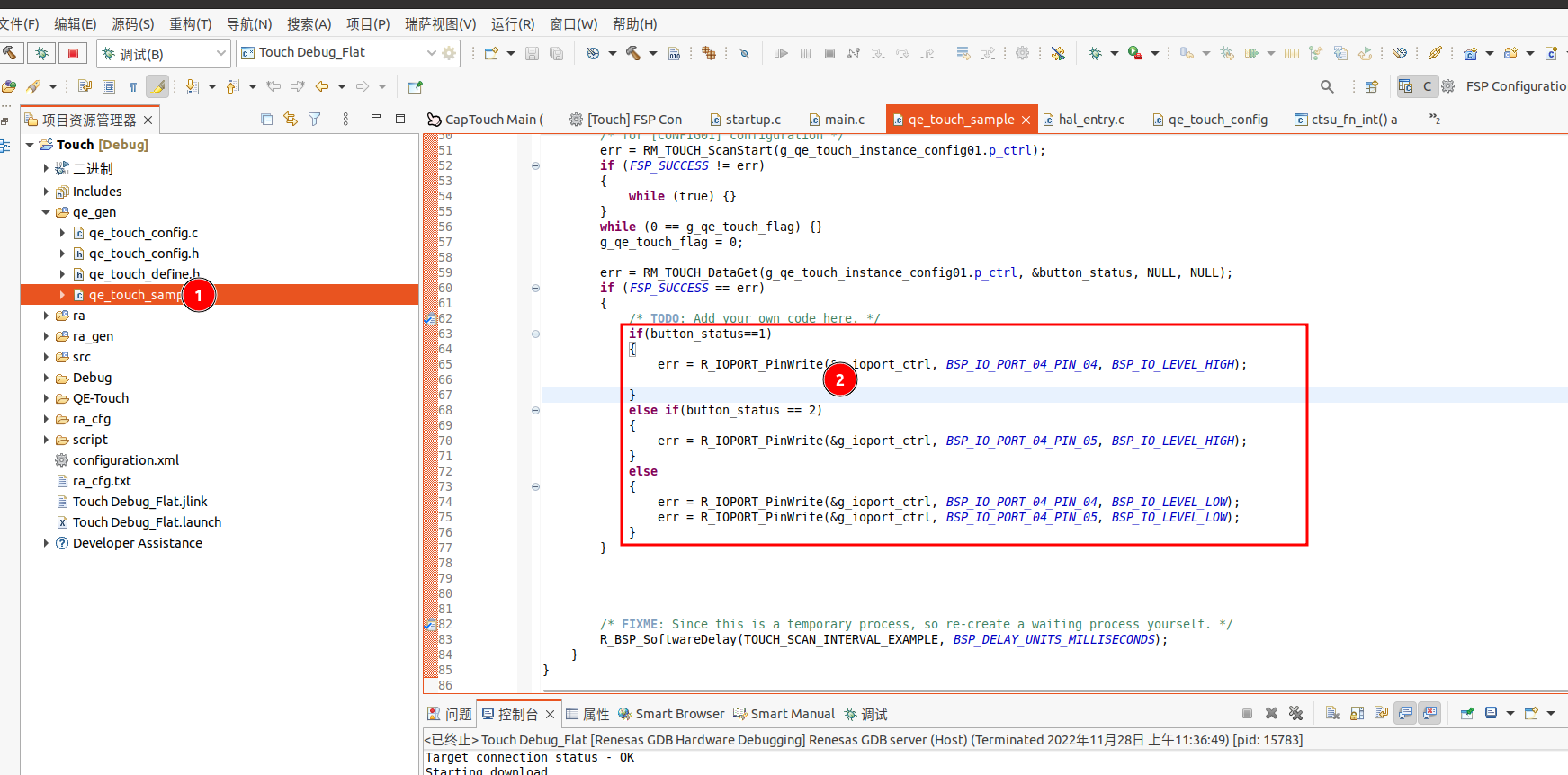Click the build hammer button in launch bar
The height and width of the screenshot is (775, 1568).
point(9,53)
